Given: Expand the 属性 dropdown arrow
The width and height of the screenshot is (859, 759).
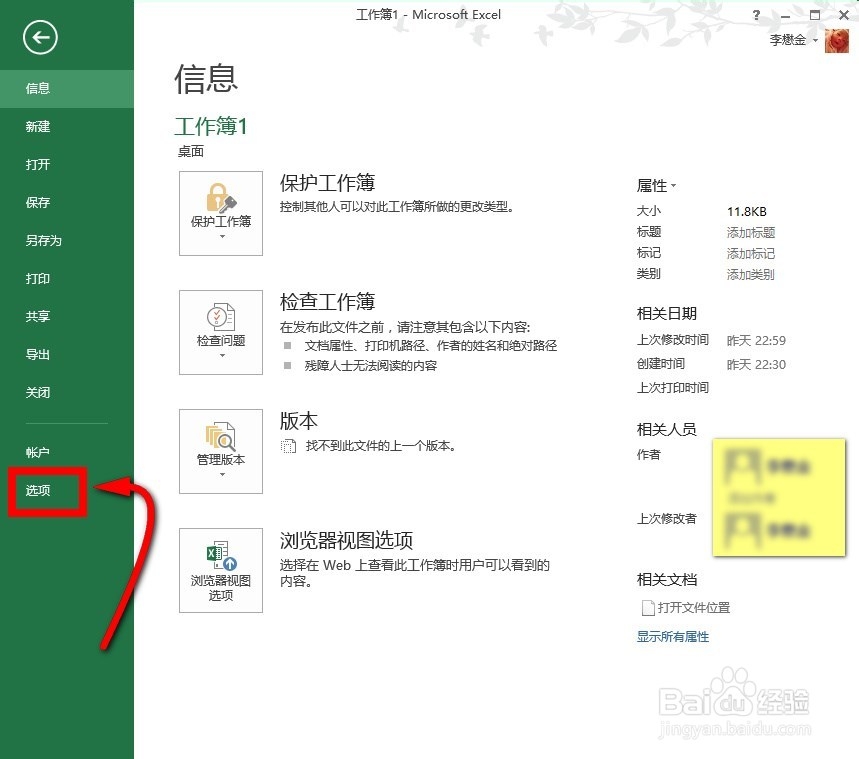Looking at the screenshot, I should coord(673,186).
